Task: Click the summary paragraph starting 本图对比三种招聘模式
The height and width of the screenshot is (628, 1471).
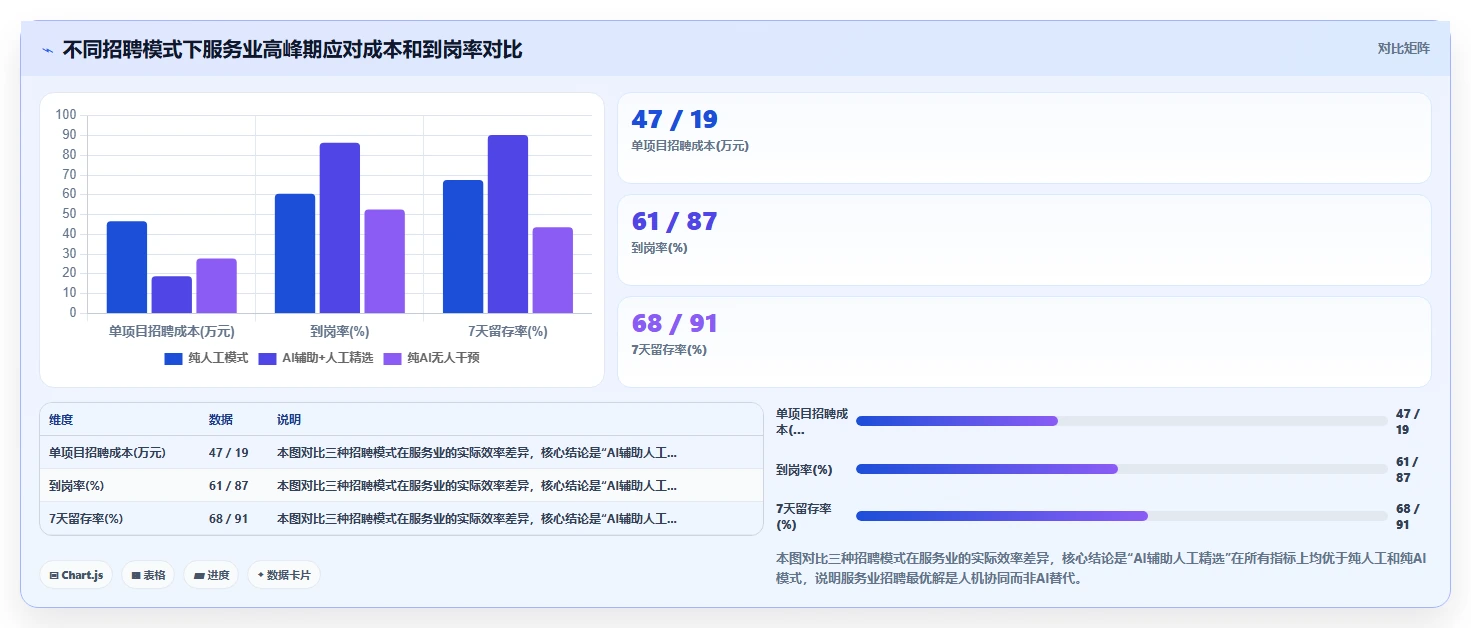Action: point(1101,568)
